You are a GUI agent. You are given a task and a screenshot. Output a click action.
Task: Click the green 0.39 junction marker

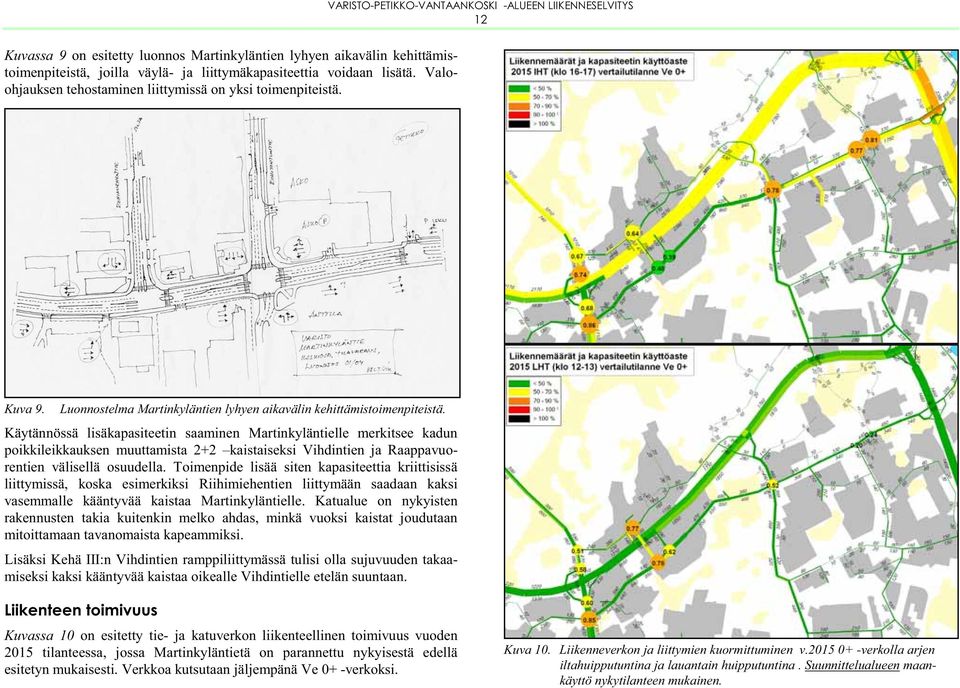pyautogui.click(x=670, y=258)
